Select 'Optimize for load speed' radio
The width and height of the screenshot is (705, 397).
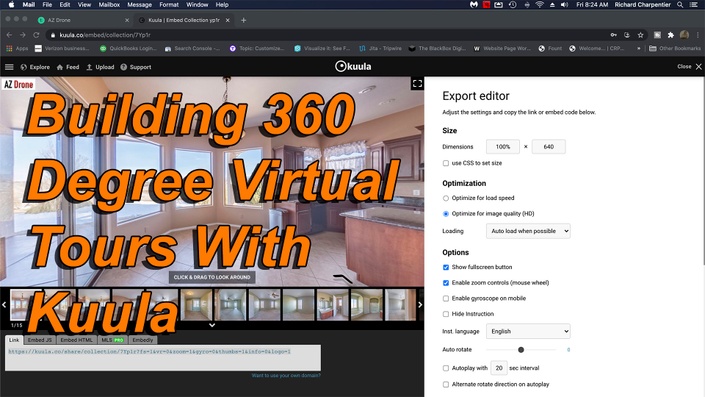tap(446, 198)
